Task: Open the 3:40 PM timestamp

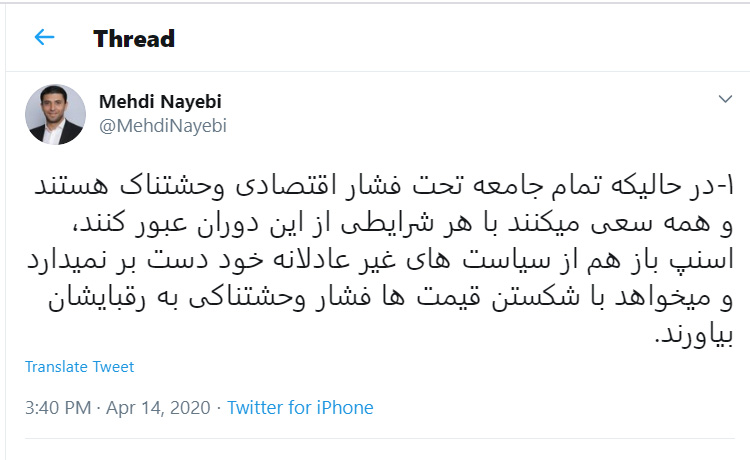Action: pos(58,408)
